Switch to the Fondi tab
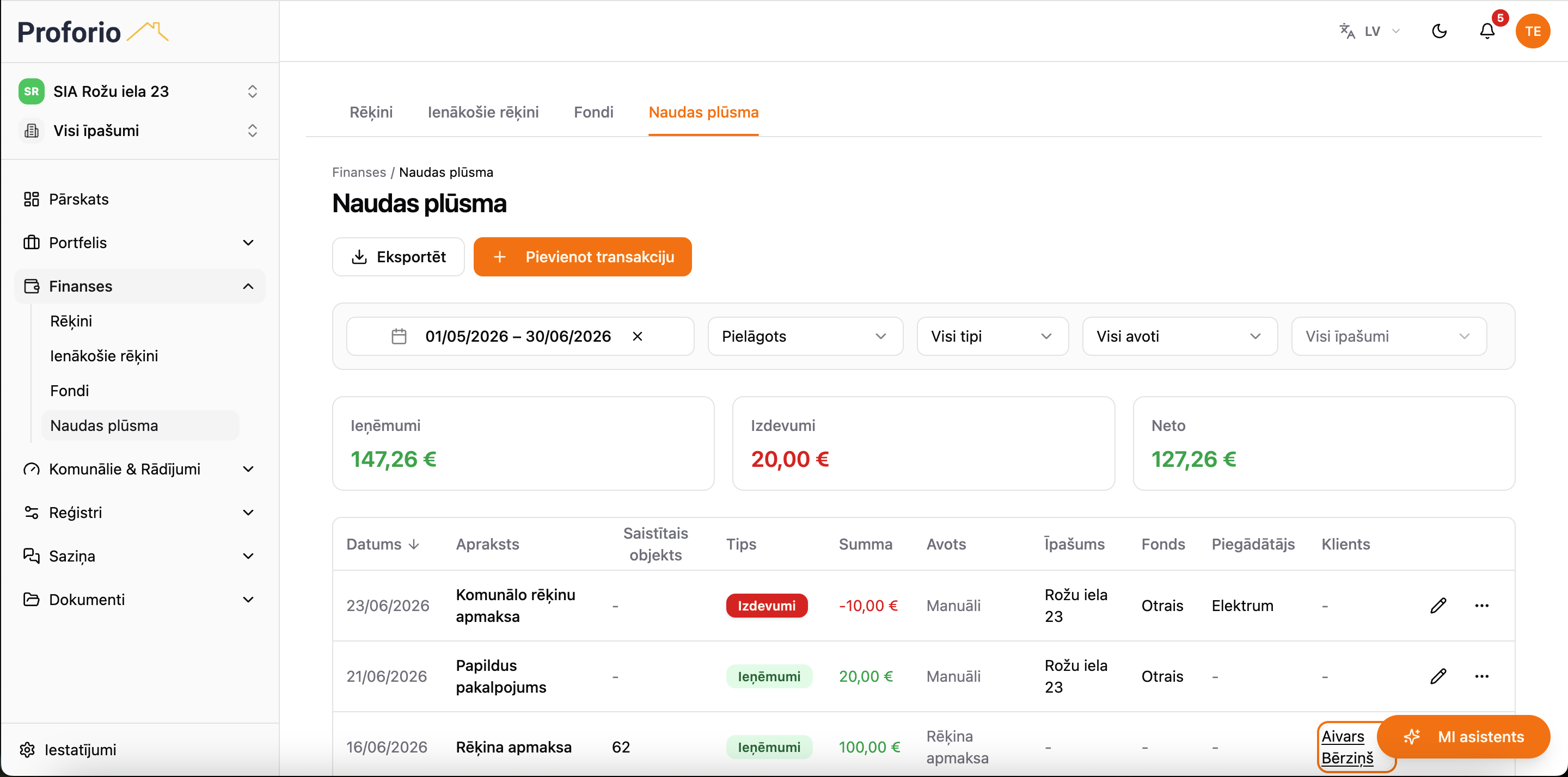Viewport: 1568px width, 777px height. pyautogui.click(x=593, y=112)
